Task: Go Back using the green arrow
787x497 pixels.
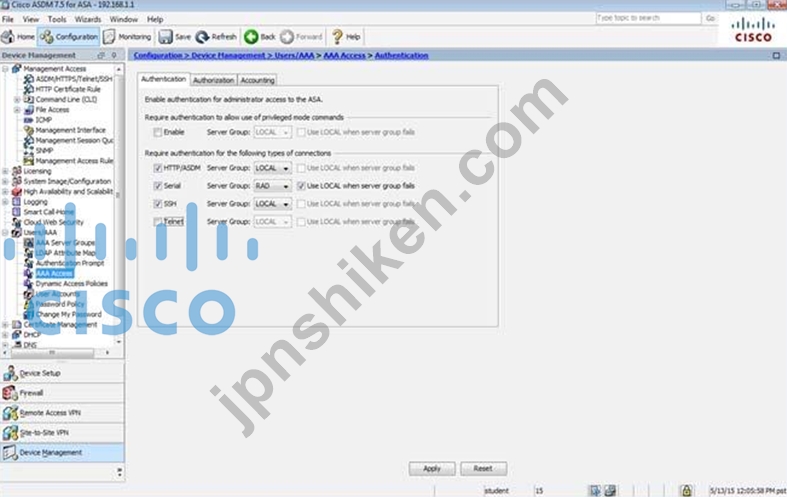Action: [x=259, y=37]
